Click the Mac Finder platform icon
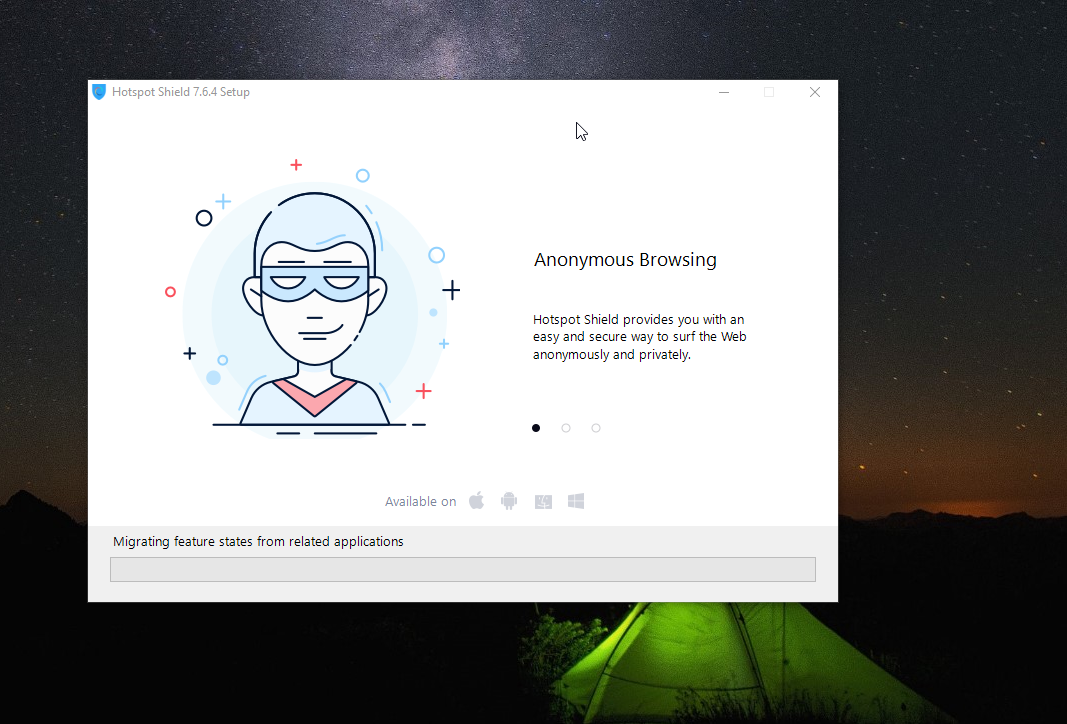Image resolution: width=1067 pixels, height=724 pixels. [x=543, y=501]
